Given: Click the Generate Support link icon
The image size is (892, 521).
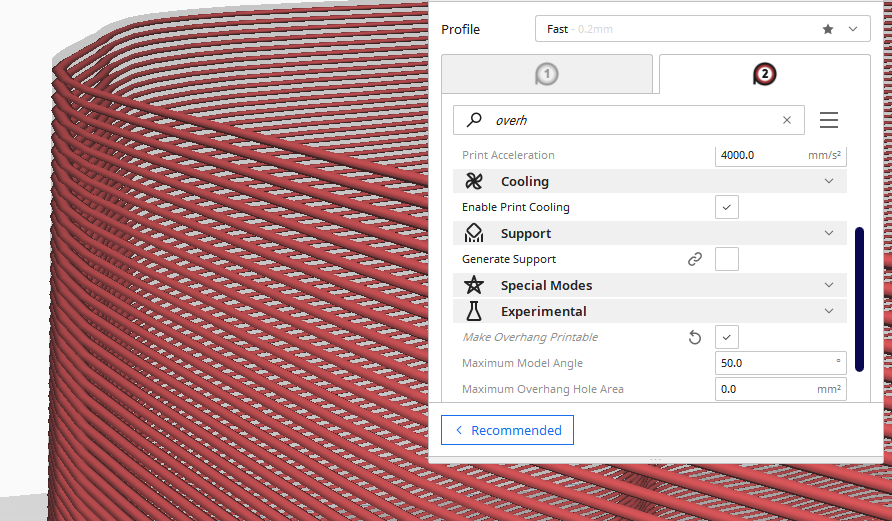Looking at the screenshot, I should tap(695, 259).
